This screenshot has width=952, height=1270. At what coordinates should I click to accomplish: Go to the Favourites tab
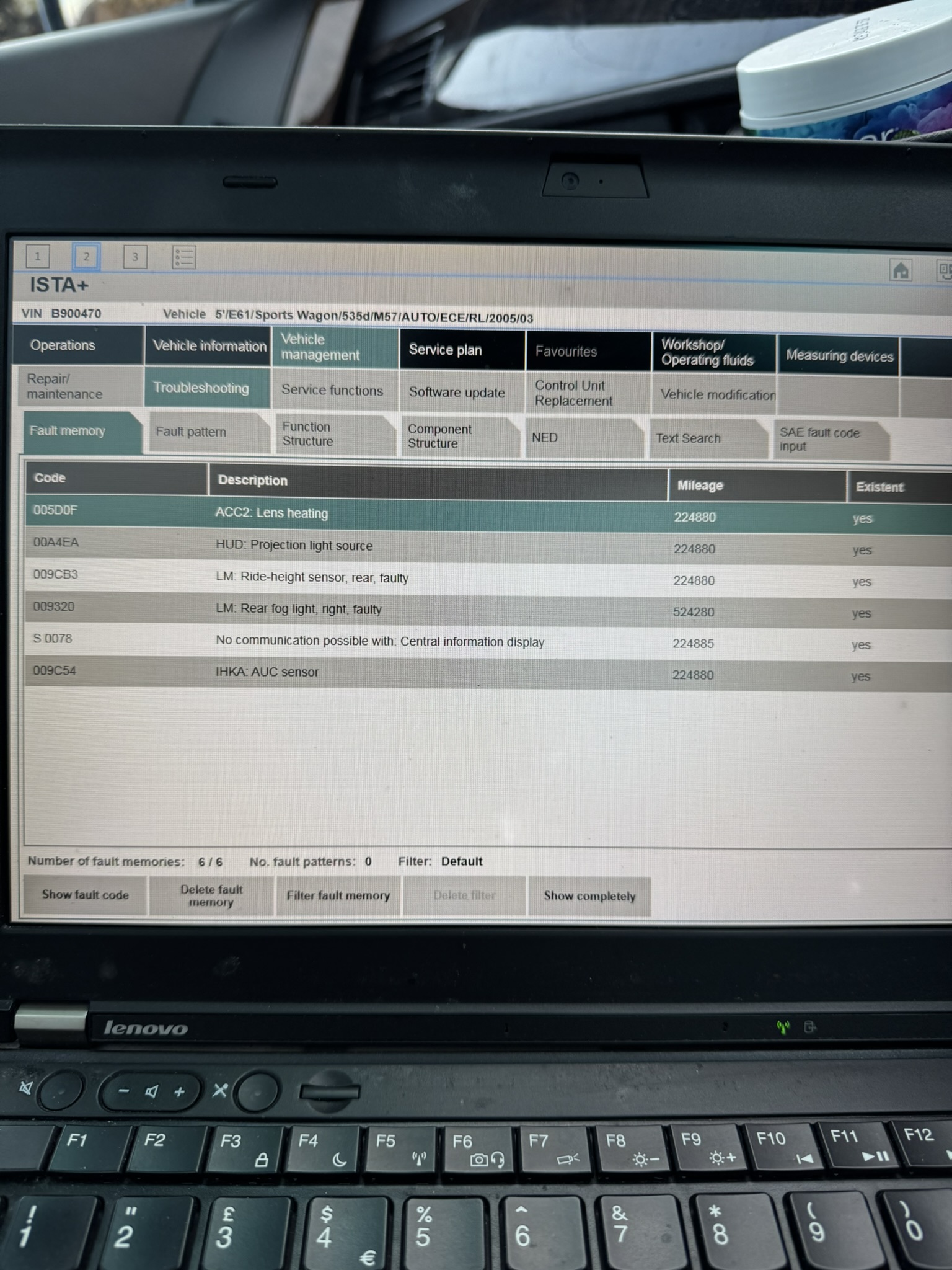click(589, 352)
